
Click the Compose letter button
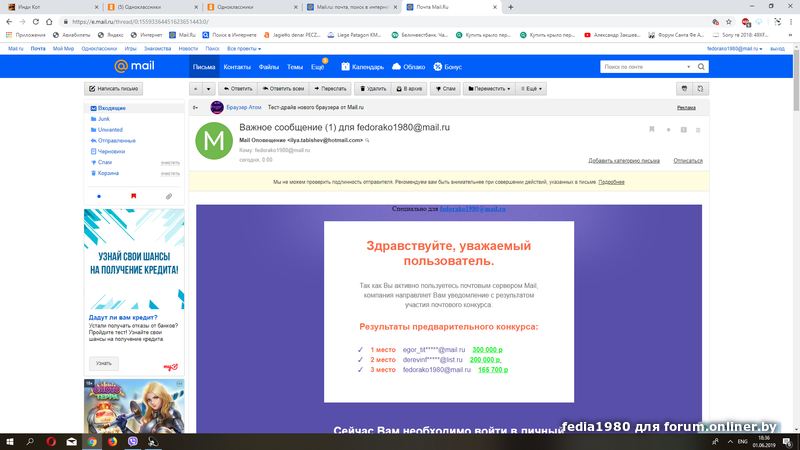[x=113, y=89]
